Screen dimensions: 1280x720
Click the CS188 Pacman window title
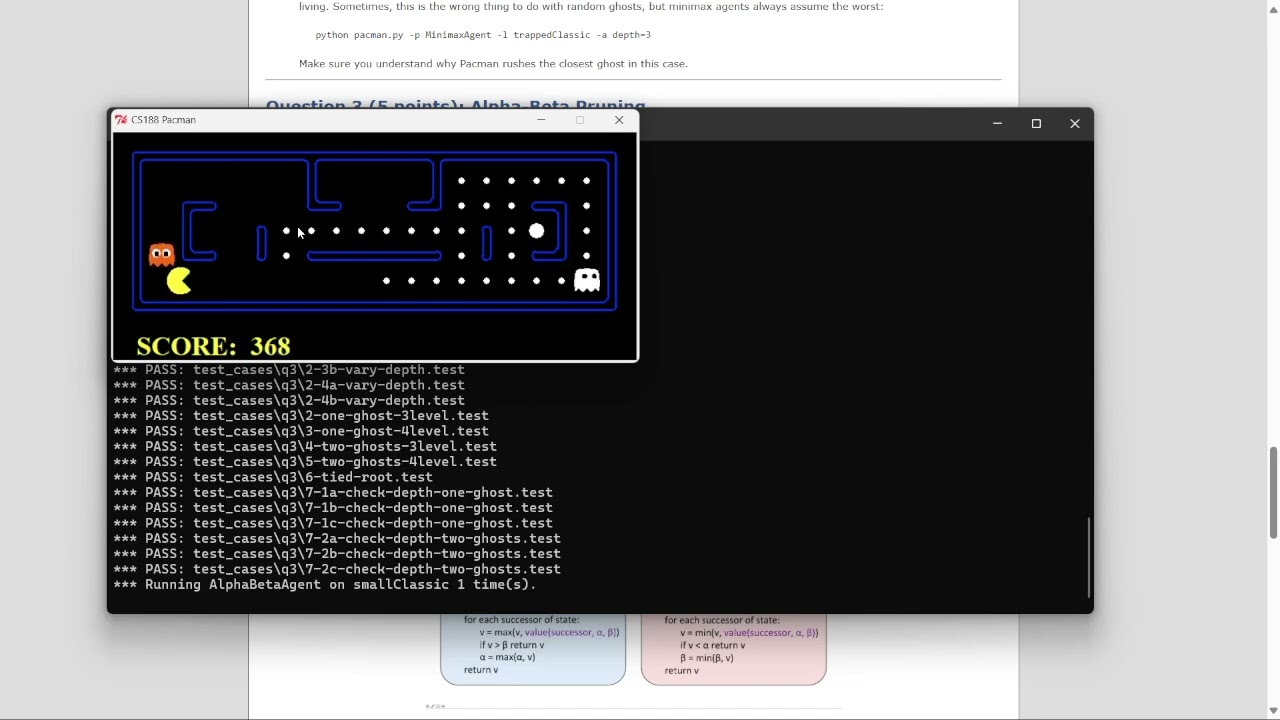[x=165, y=120]
